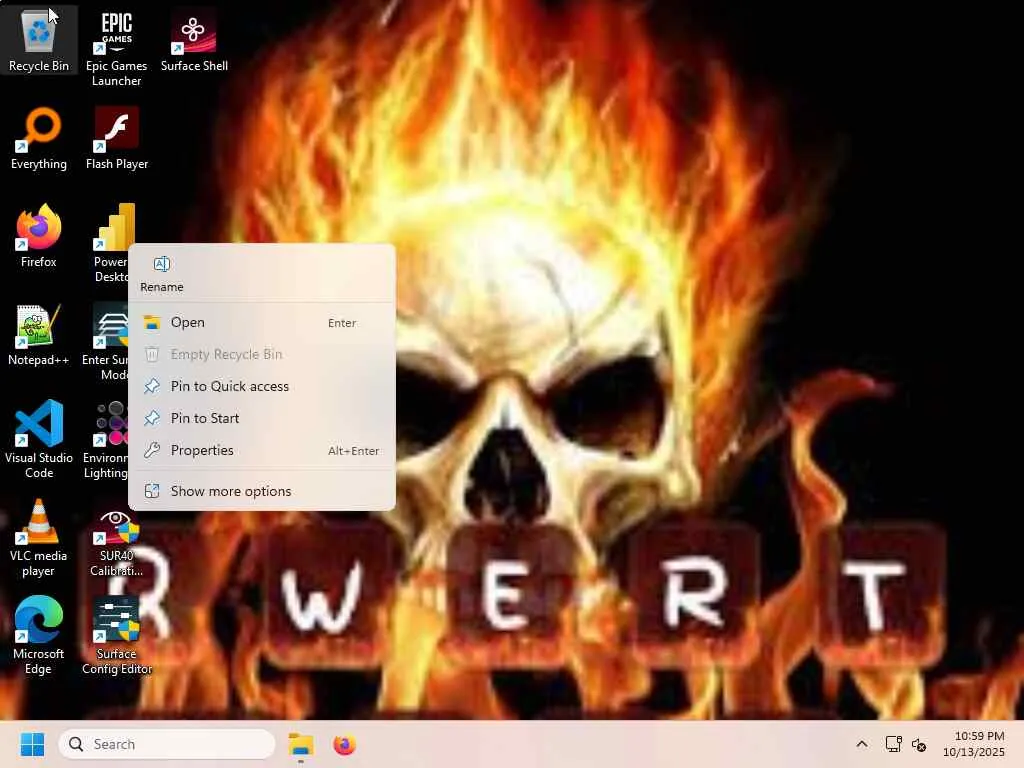This screenshot has height=768, width=1024.
Task: Click the Rename icon in context menu
Action: point(161,274)
